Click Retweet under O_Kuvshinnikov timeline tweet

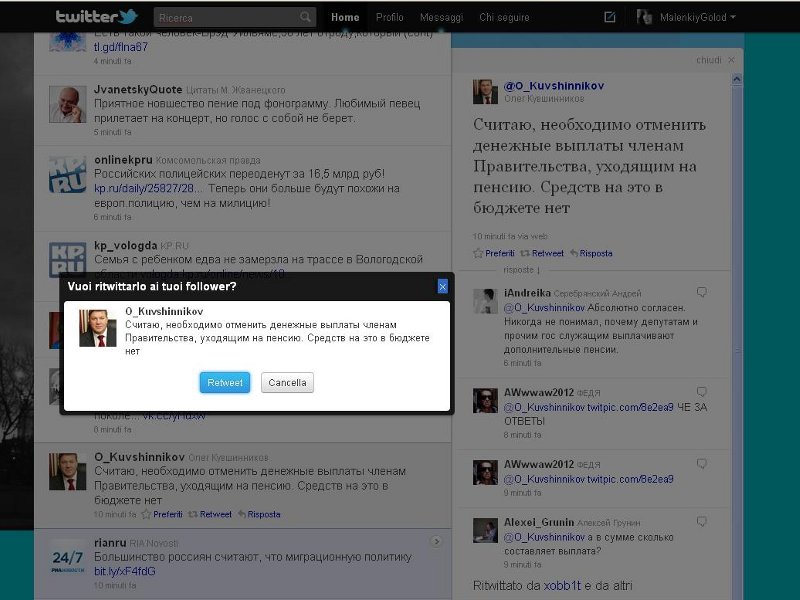click(x=210, y=514)
